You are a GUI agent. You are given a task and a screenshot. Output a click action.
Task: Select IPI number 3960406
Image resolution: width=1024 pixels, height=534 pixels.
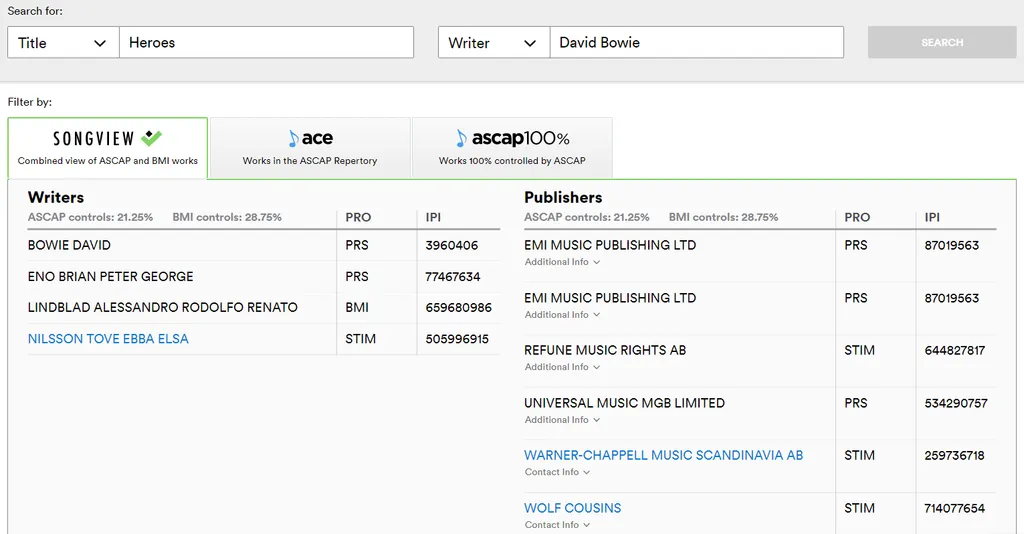452,245
